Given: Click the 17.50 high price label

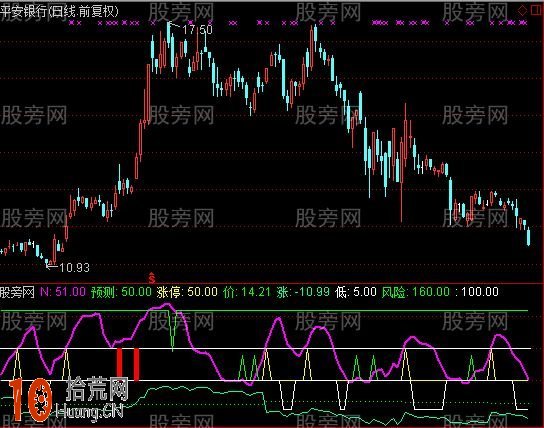Looking at the screenshot, I should pyautogui.click(x=197, y=30).
